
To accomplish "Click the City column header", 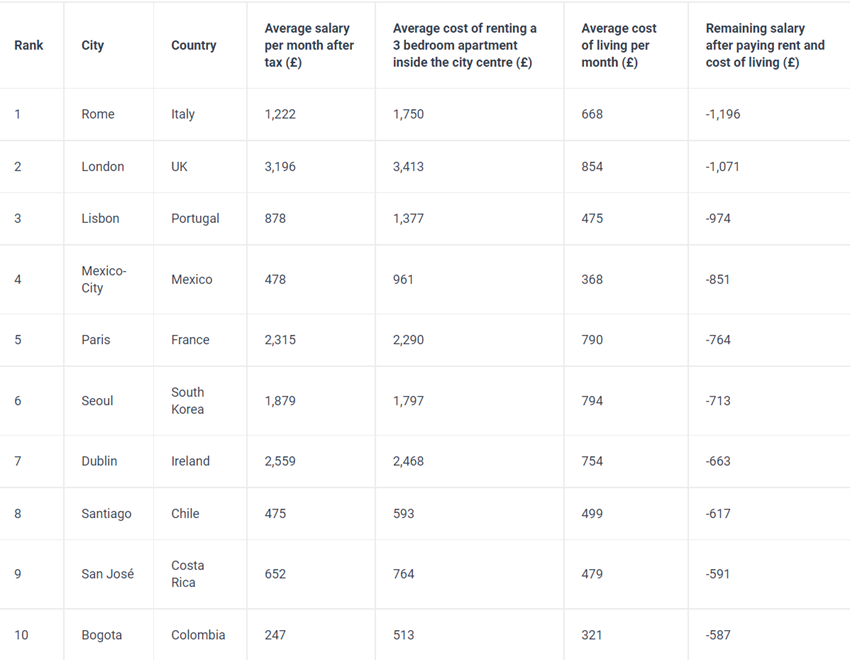I will pyautogui.click(x=93, y=46).
